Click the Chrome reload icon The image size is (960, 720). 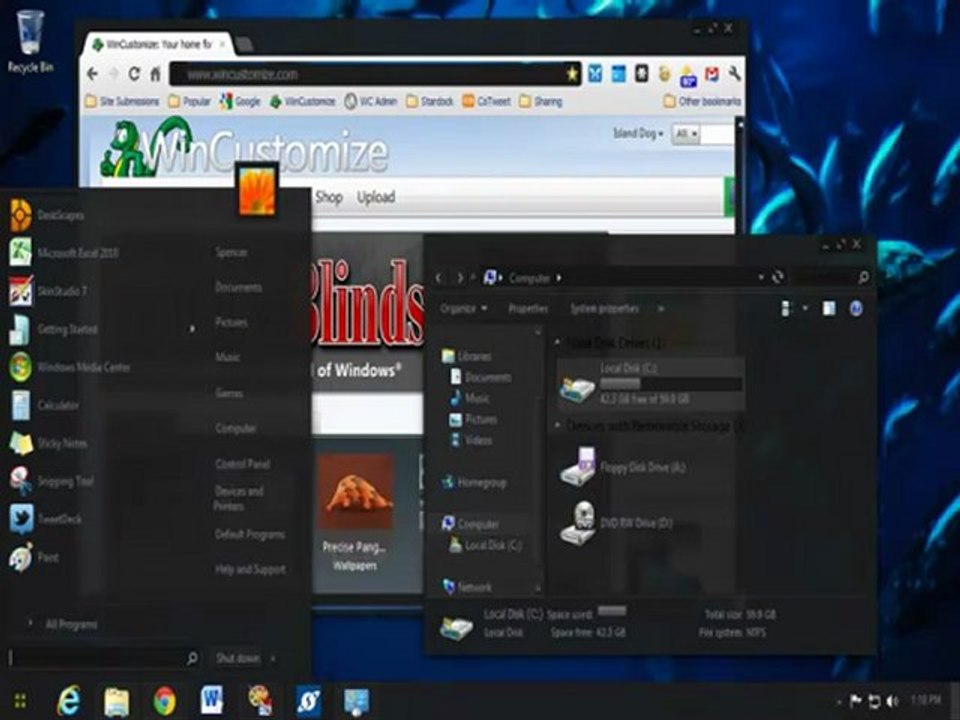[134, 74]
